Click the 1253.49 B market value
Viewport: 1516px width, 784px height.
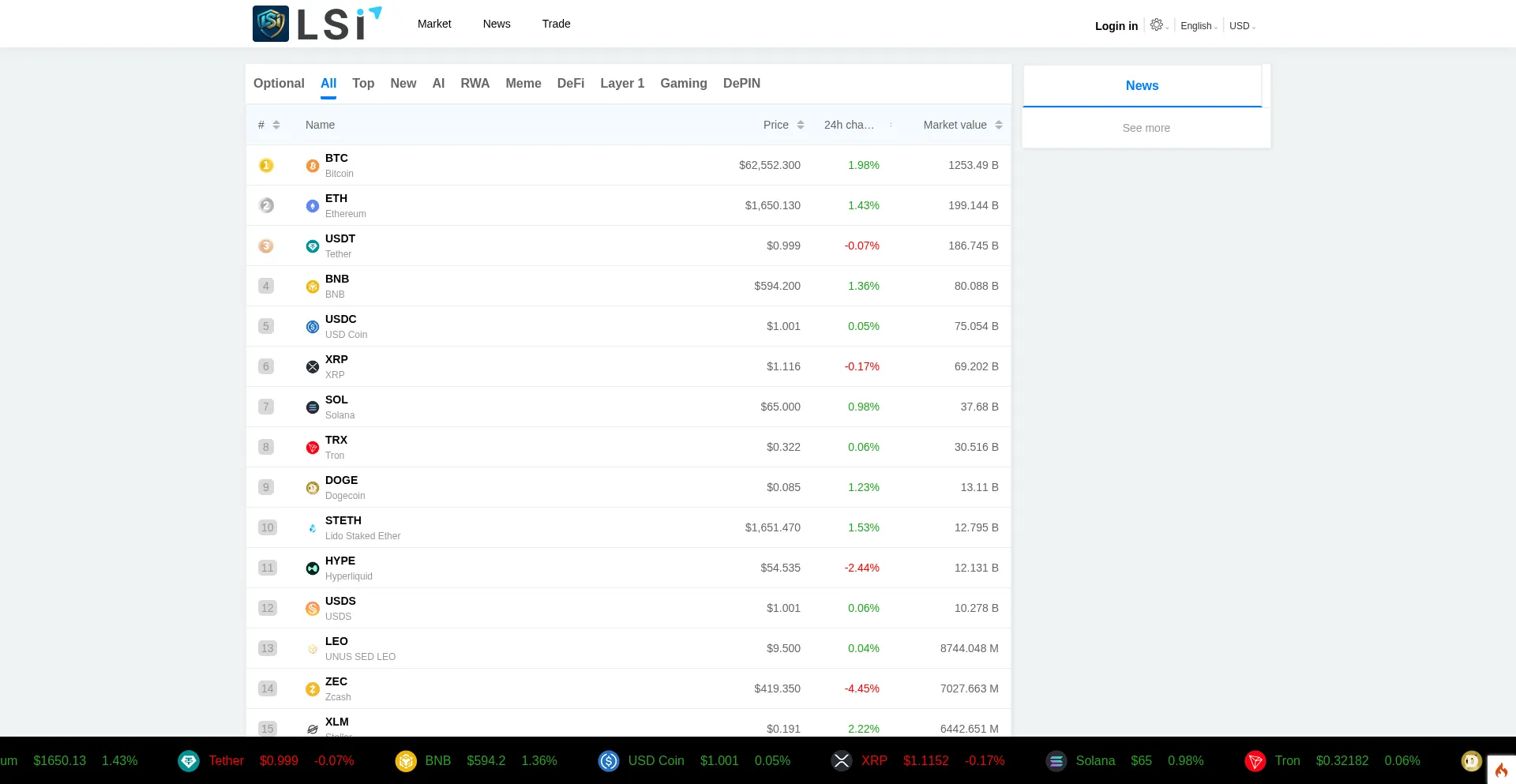point(974,166)
